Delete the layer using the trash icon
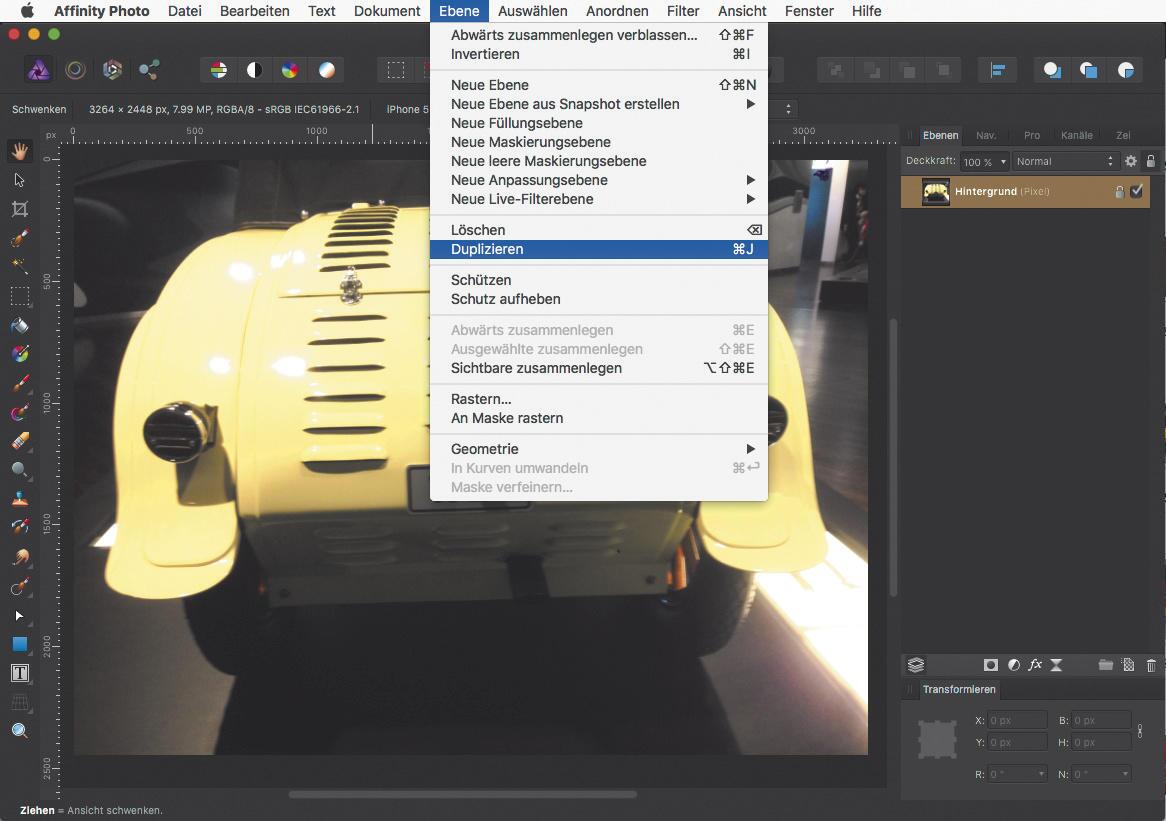 pyautogui.click(x=1152, y=665)
